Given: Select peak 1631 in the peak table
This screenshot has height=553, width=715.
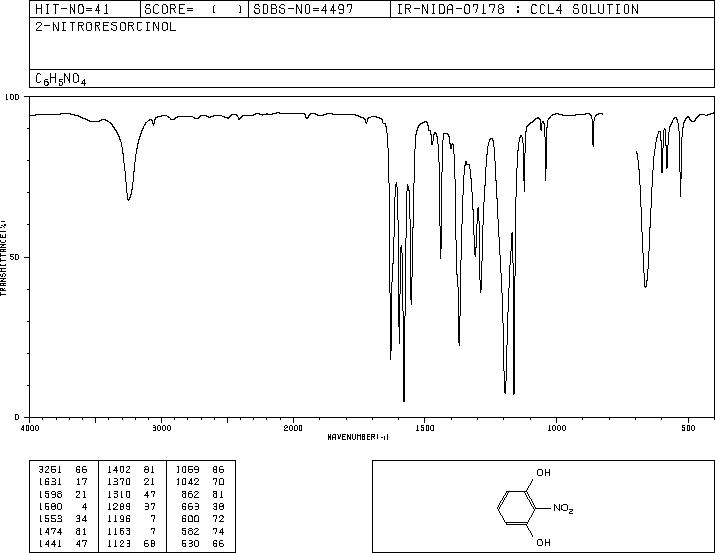Looking at the screenshot, I should pos(50,482).
